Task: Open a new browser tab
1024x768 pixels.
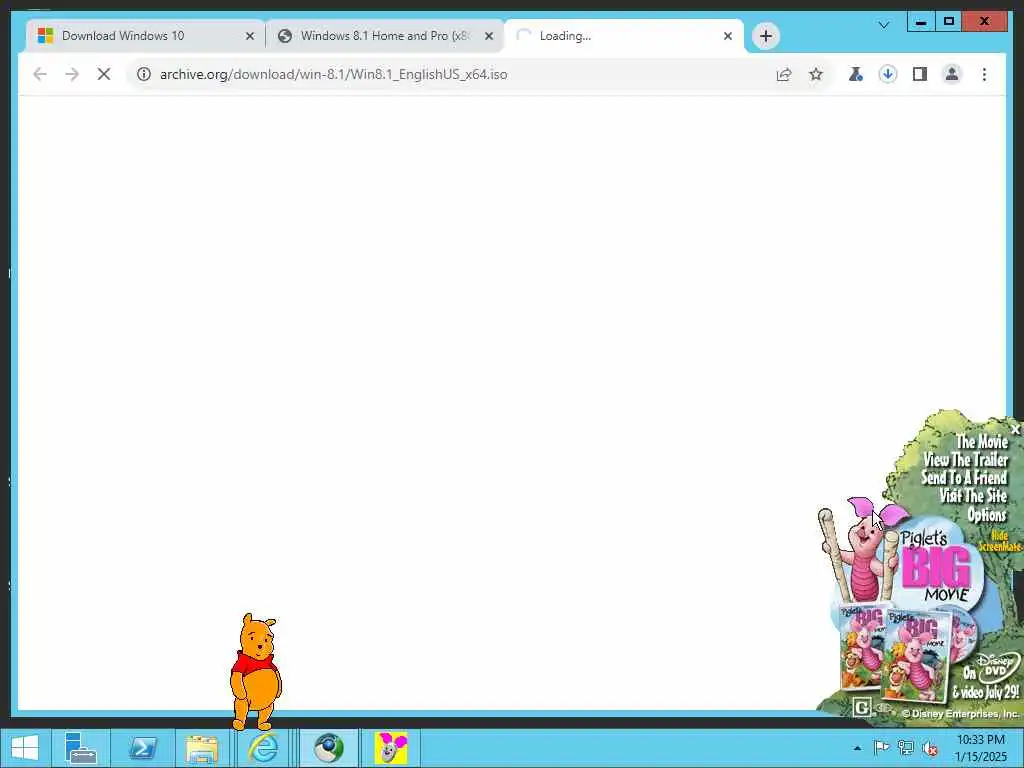Action: tap(765, 36)
